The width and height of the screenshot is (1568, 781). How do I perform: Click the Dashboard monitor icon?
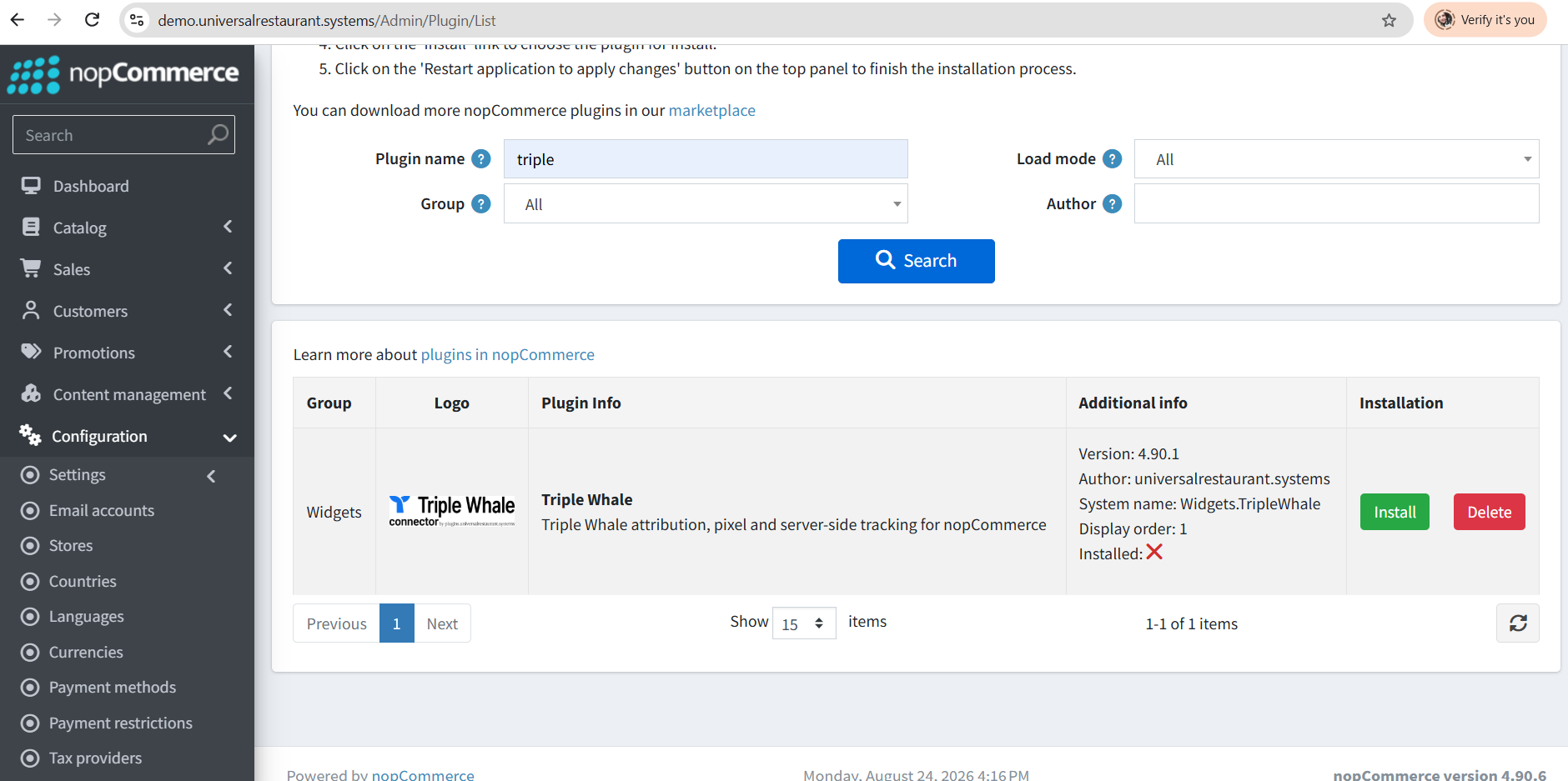31,185
